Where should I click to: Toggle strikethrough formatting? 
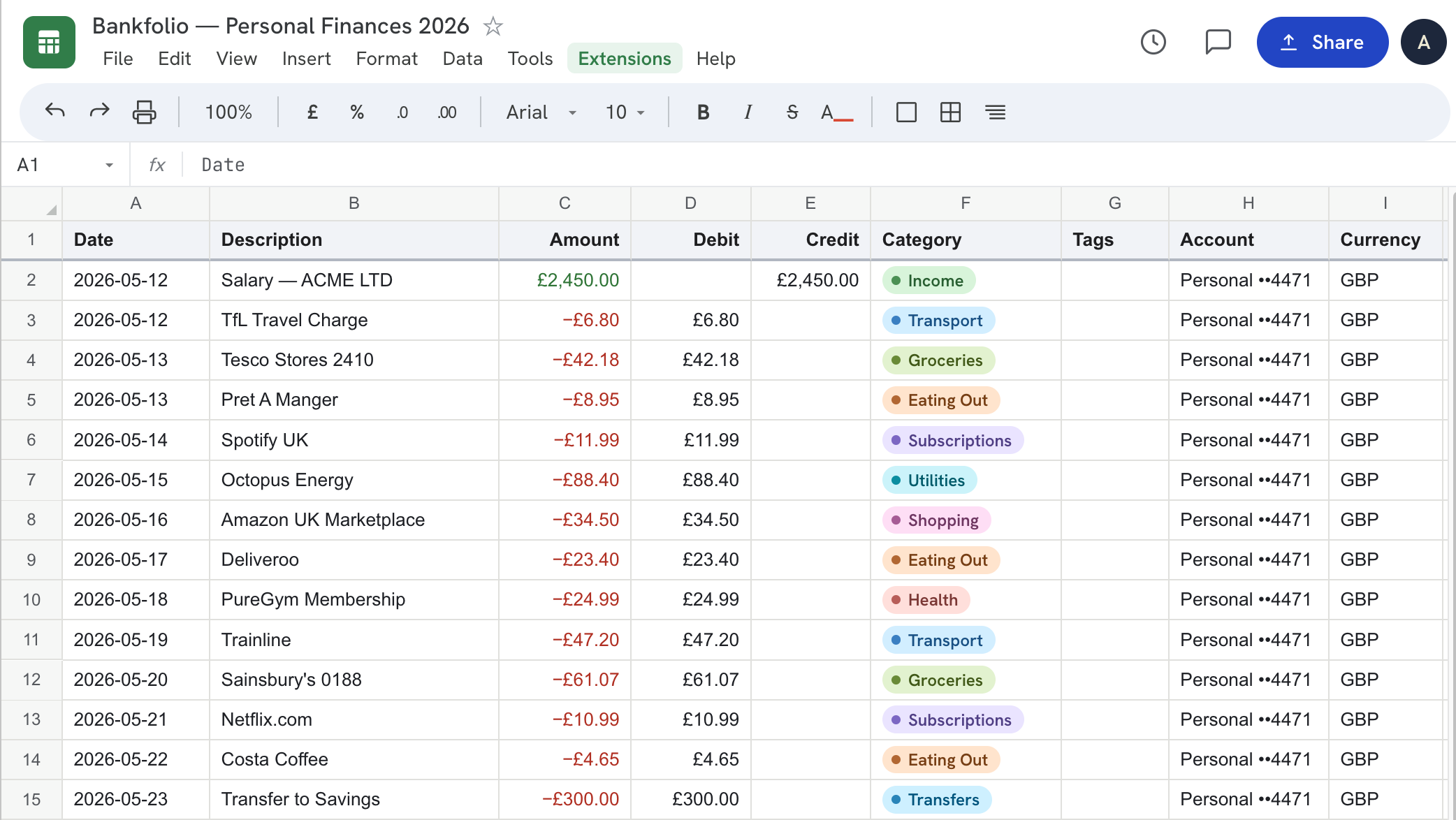[x=792, y=112]
